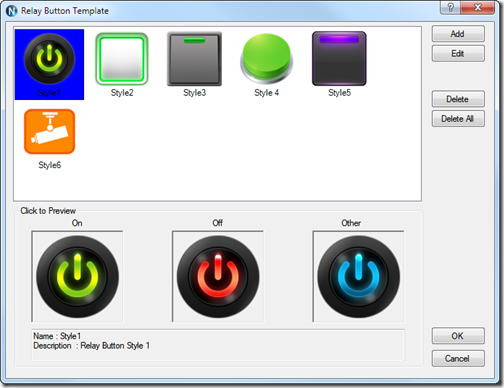This screenshot has height=388, width=504.
Task: Click the title bar help question mark
Action: pos(450,7)
